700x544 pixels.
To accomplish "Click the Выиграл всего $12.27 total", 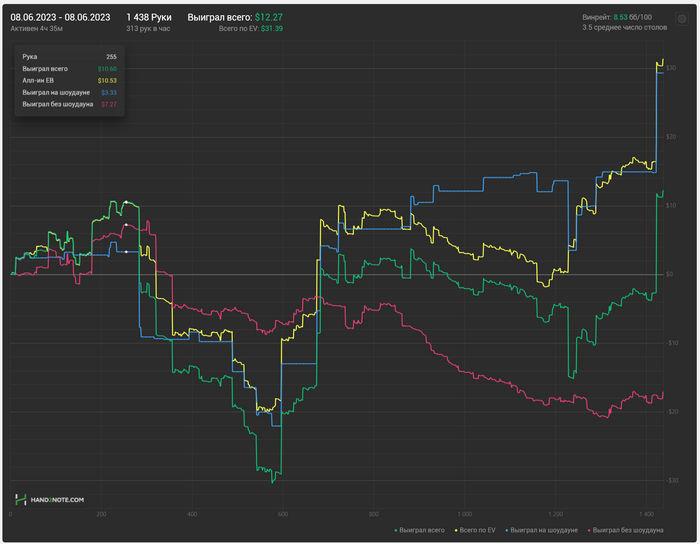I will click(235, 17).
